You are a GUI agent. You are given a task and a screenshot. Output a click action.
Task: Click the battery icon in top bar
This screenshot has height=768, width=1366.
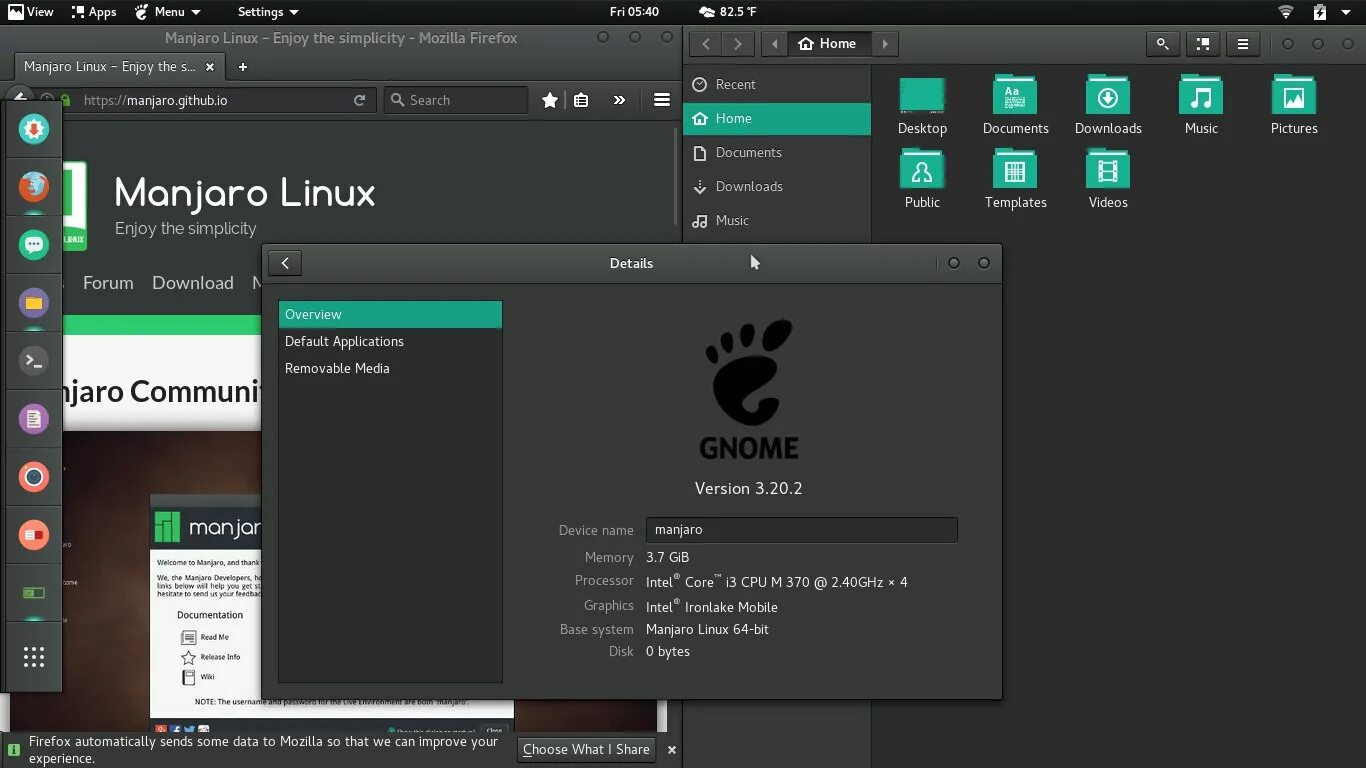1320,12
